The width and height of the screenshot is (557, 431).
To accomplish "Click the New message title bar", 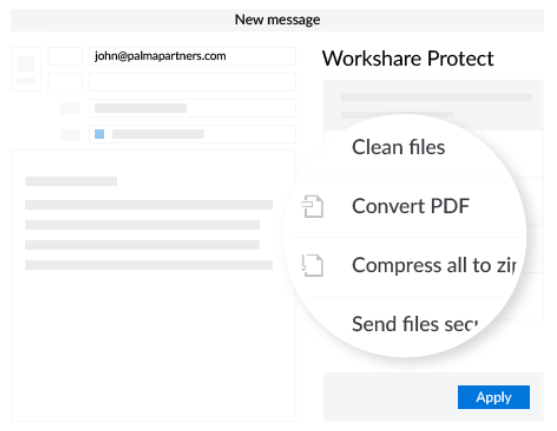I will tap(277, 20).
